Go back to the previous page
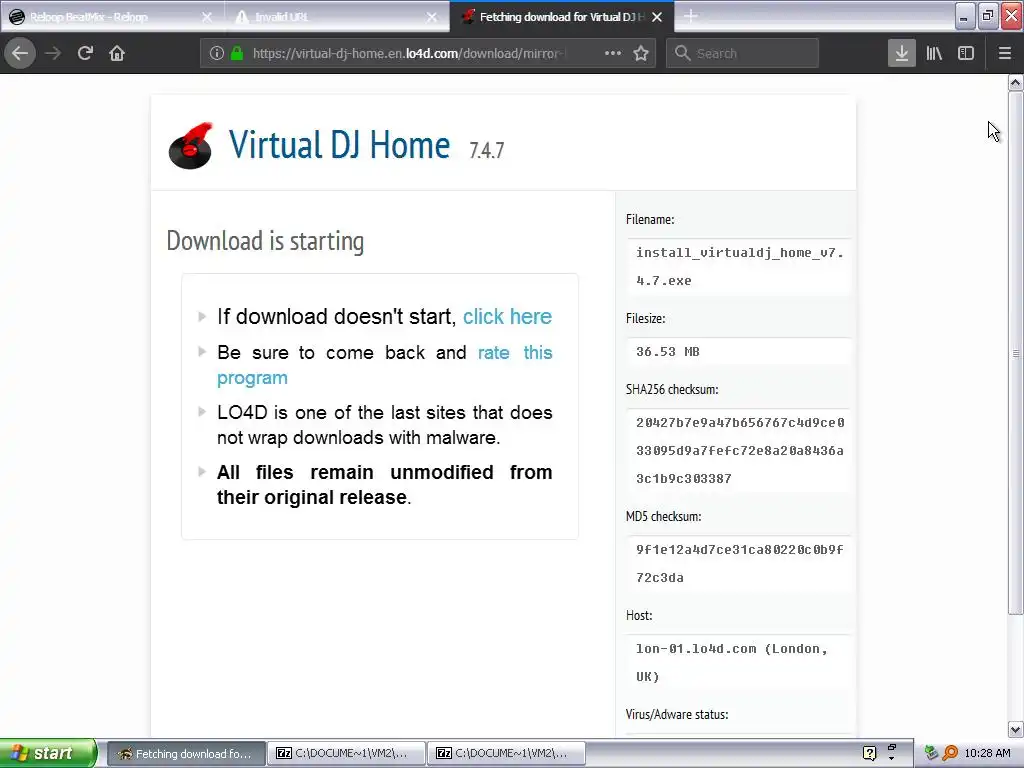Viewport: 1024px width, 768px height. coord(20,54)
